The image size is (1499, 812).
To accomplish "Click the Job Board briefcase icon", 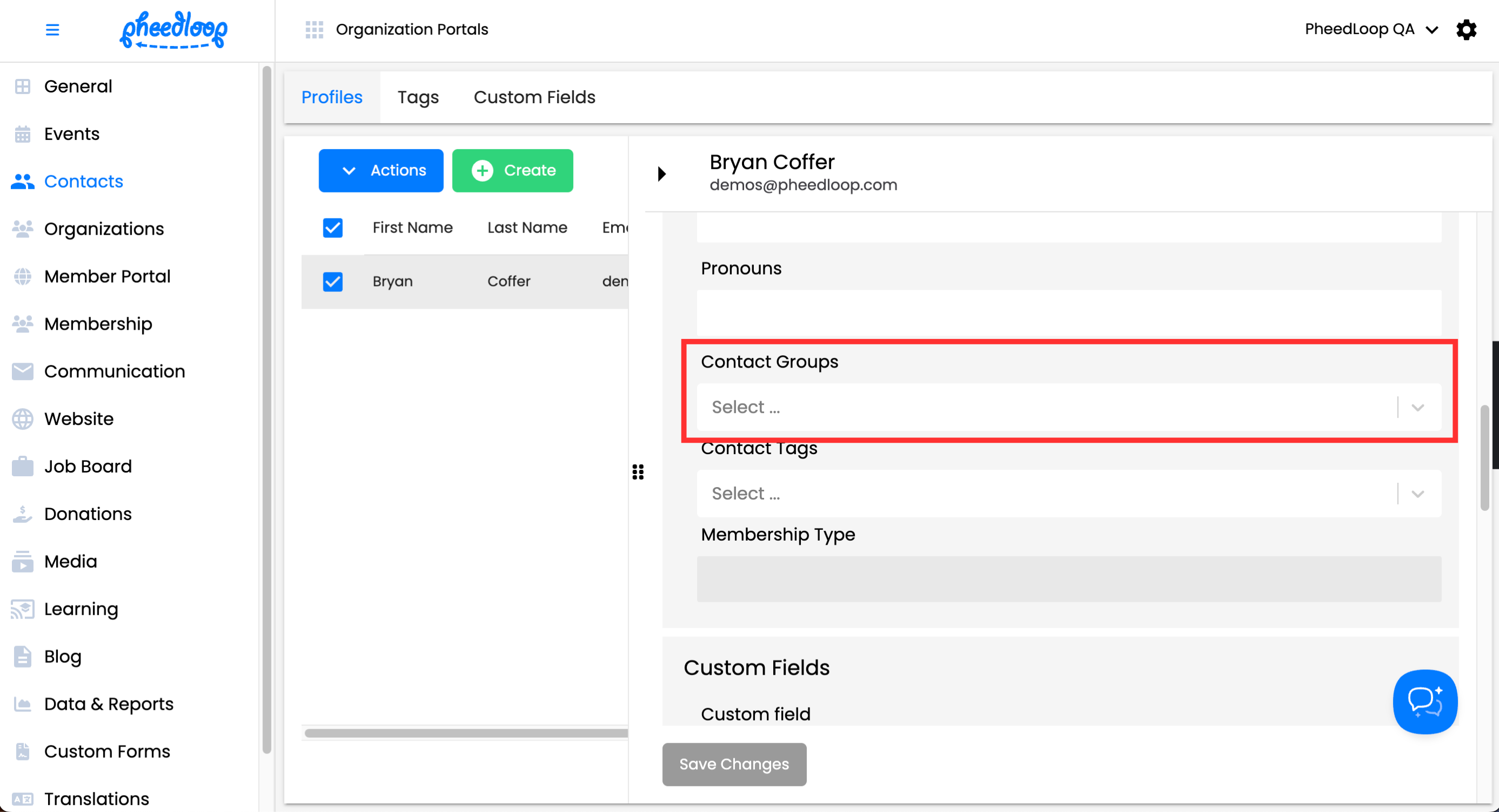I will coord(23,467).
